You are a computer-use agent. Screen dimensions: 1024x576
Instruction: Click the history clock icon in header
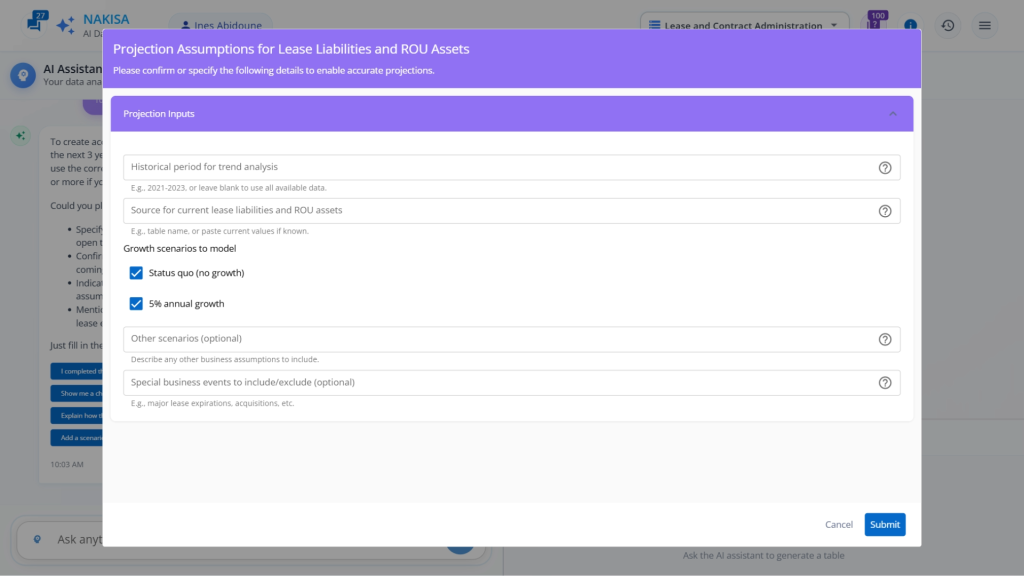947,25
